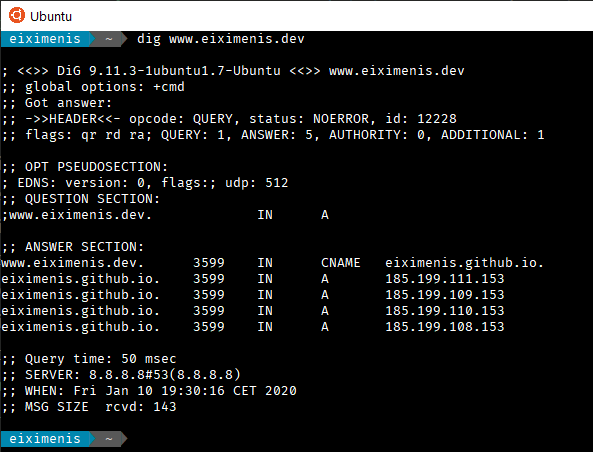Click 'www.eiximenis.dev.' in the answer section
This screenshot has height=452, width=593.
pos(73,263)
